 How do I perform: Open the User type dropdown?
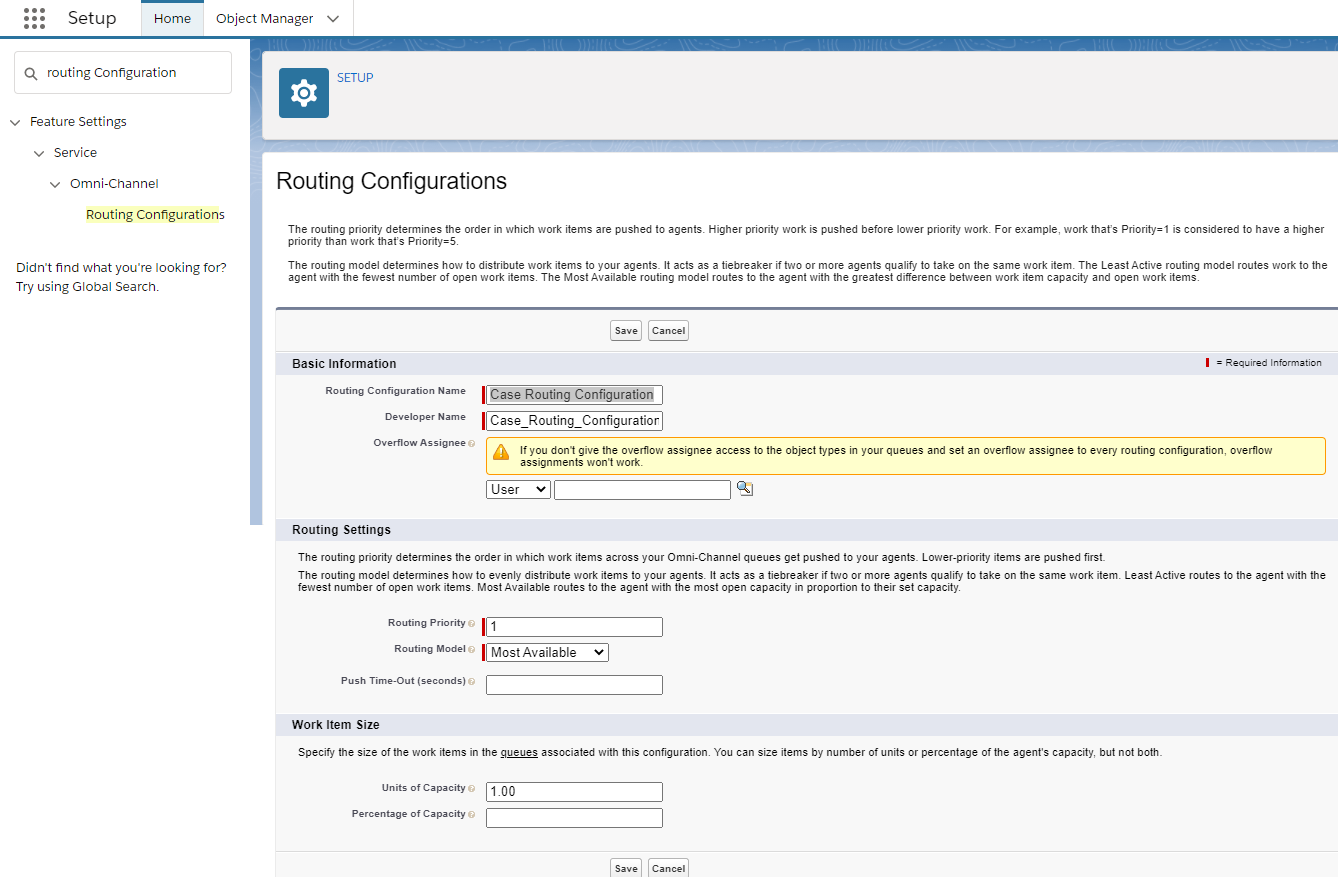click(x=517, y=489)
